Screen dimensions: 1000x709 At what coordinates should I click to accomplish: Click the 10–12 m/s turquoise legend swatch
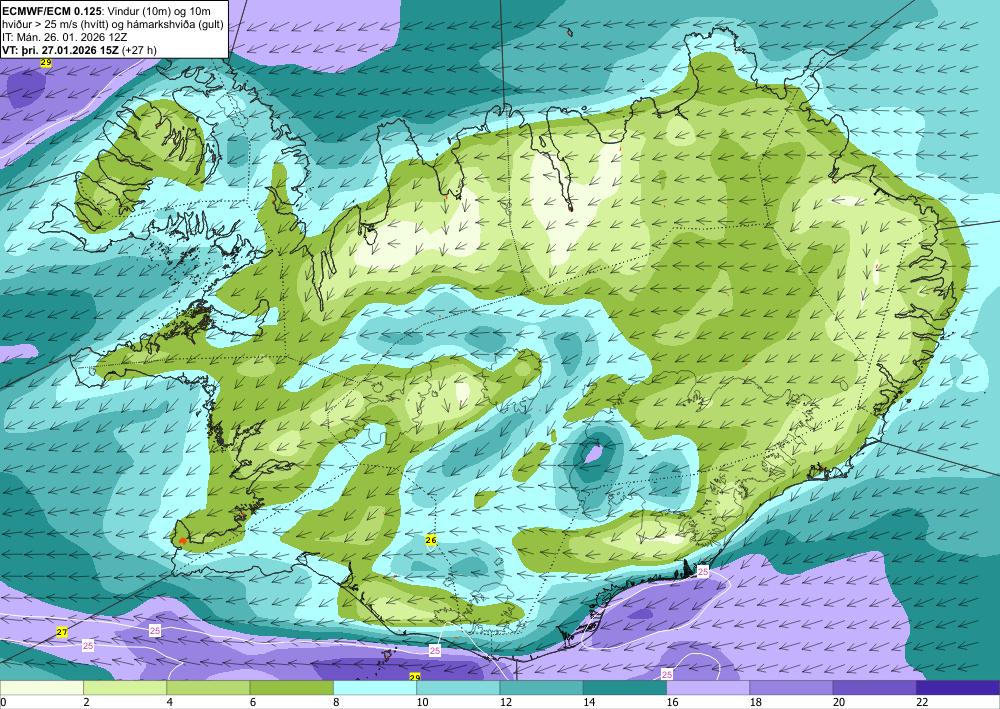click(x=458, y=688)
